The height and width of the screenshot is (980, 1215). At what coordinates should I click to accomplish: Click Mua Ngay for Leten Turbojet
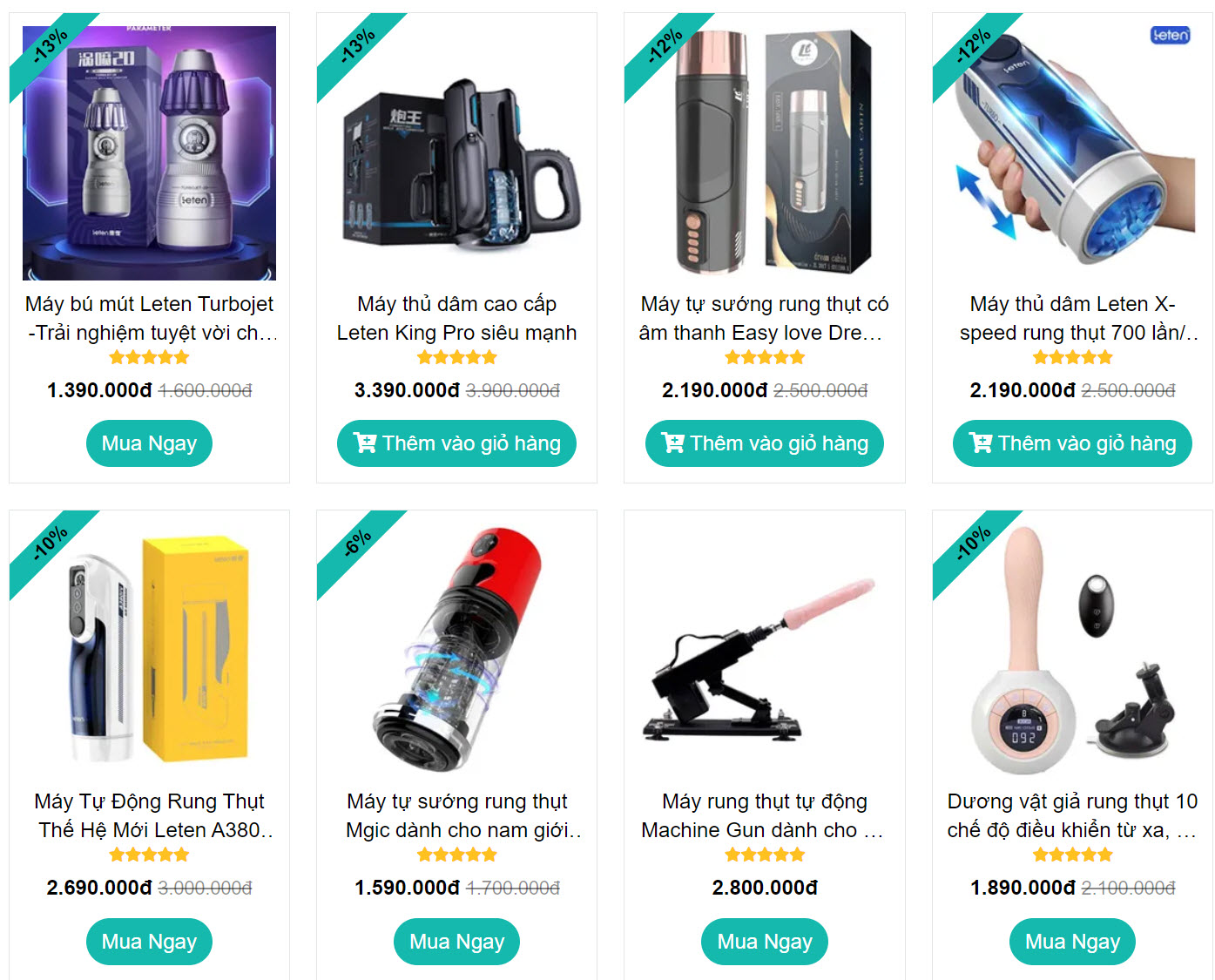pyautogui.click(x=149, y=443)
